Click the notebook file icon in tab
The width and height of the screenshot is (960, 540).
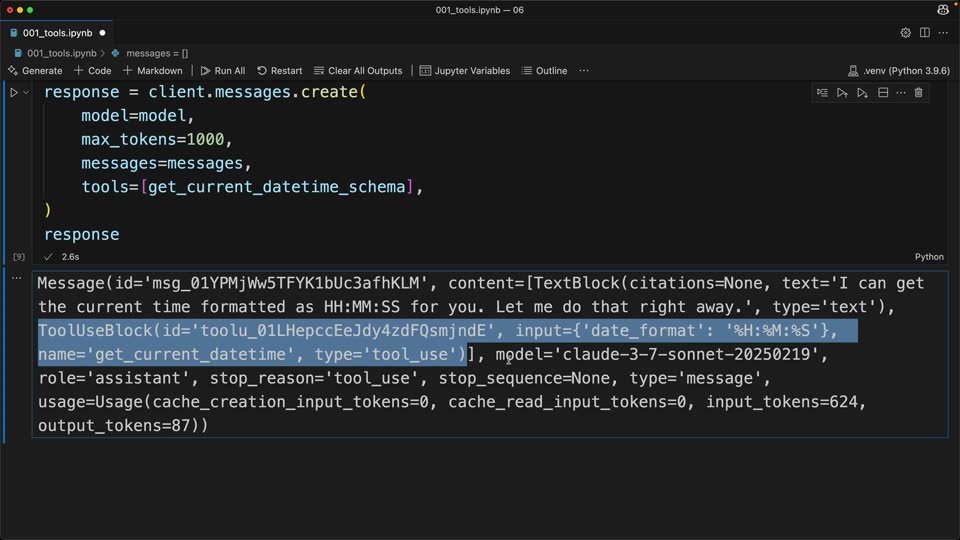[13, 33]
